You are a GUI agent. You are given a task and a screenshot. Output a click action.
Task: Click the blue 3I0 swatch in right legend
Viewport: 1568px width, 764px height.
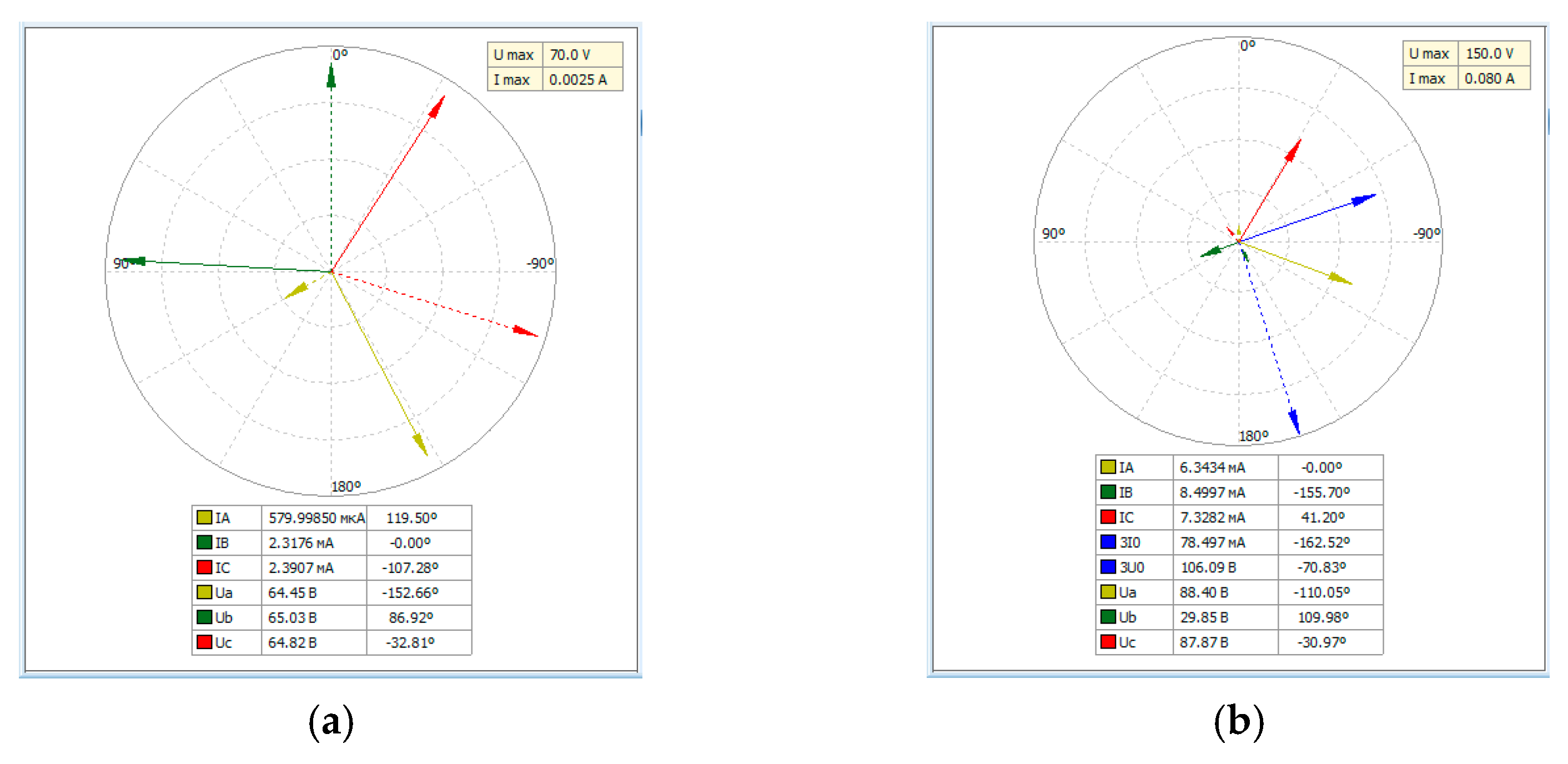(1108, 541)
